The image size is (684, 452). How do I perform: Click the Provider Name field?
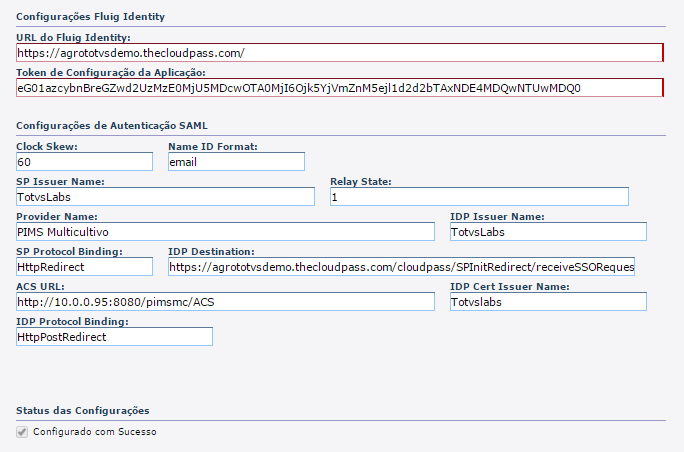coord(226,232)
